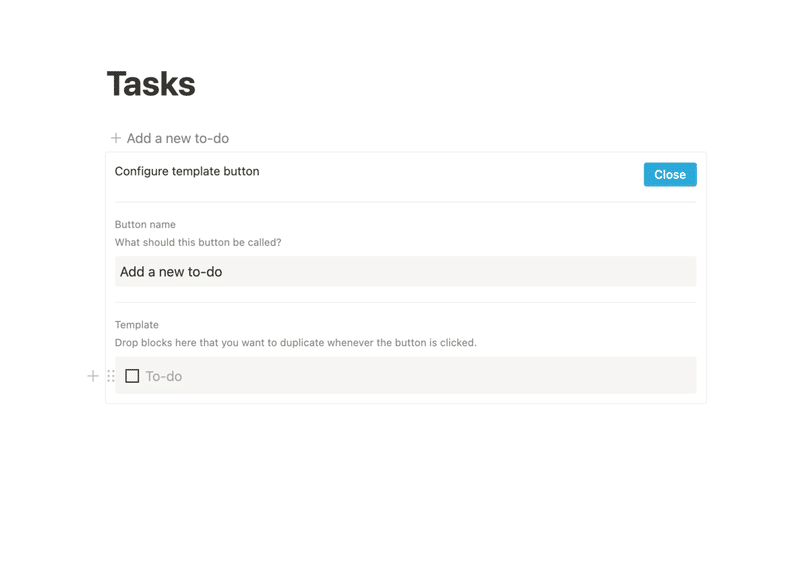Click the "Button name" label

pyautogui.click(x=145, y=225)
